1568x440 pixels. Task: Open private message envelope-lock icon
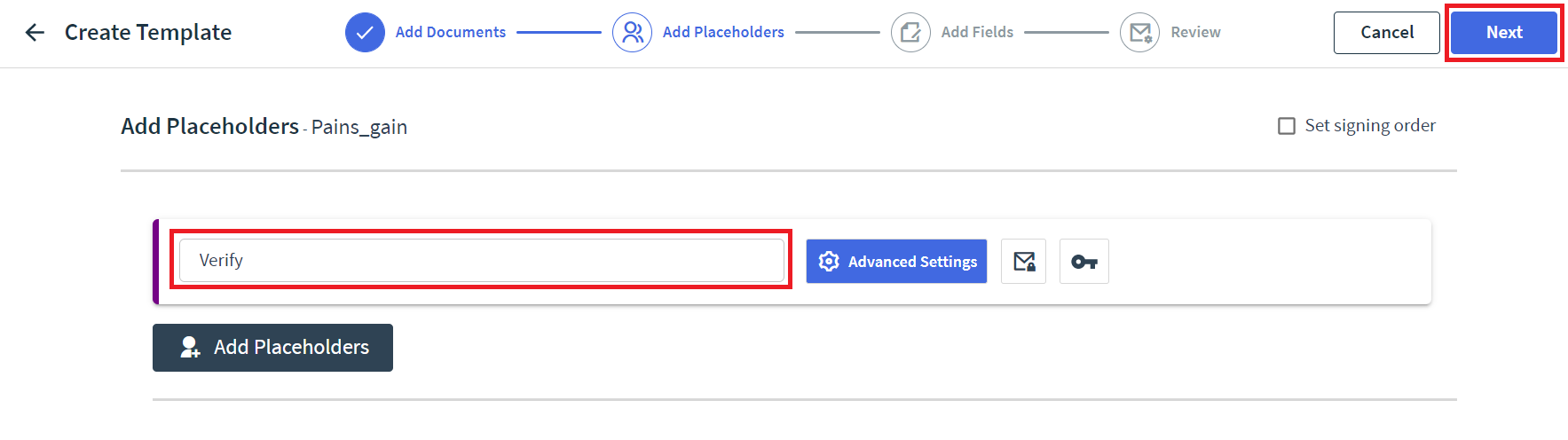(x=1023, y=262)
